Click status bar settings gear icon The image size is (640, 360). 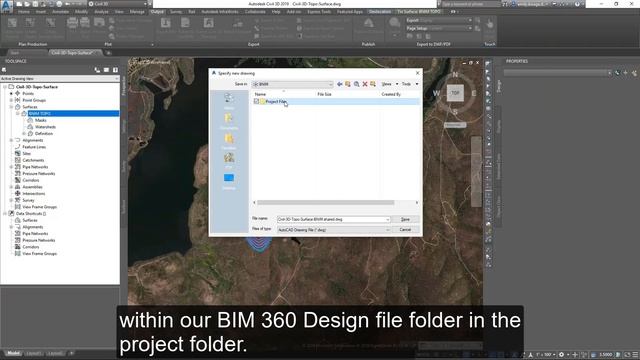coord(562,354)
